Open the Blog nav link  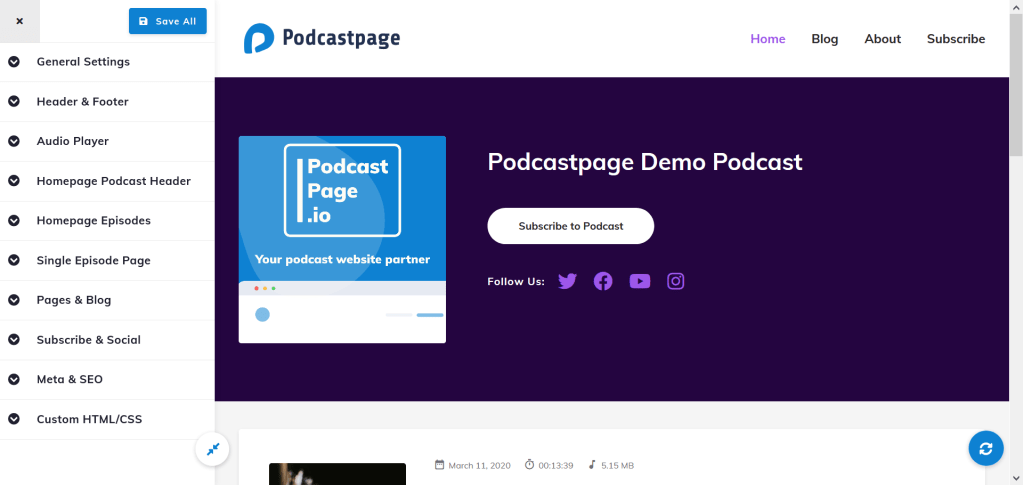click(825, 39)
